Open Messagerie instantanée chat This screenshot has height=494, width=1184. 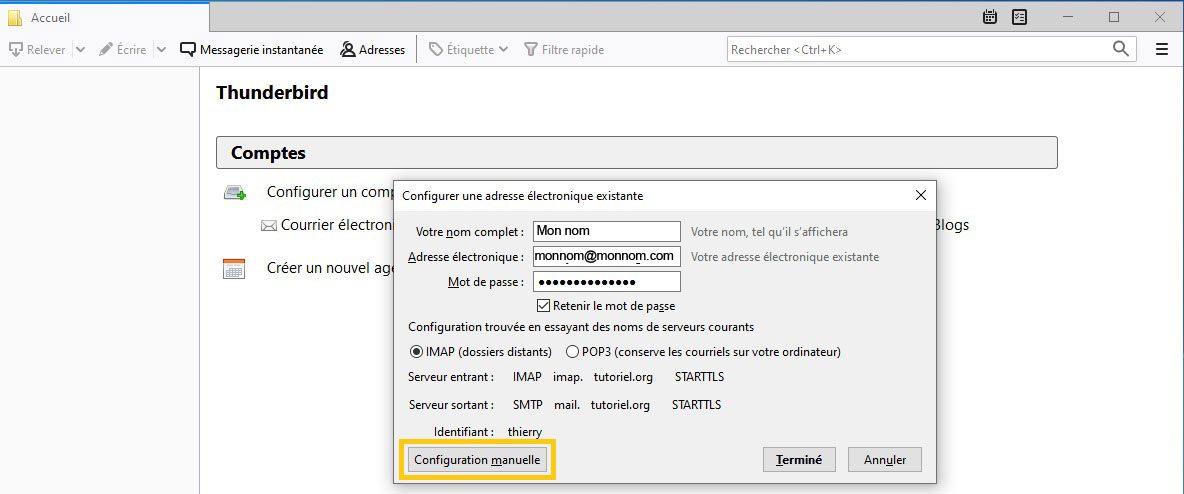tap(251, 50)
